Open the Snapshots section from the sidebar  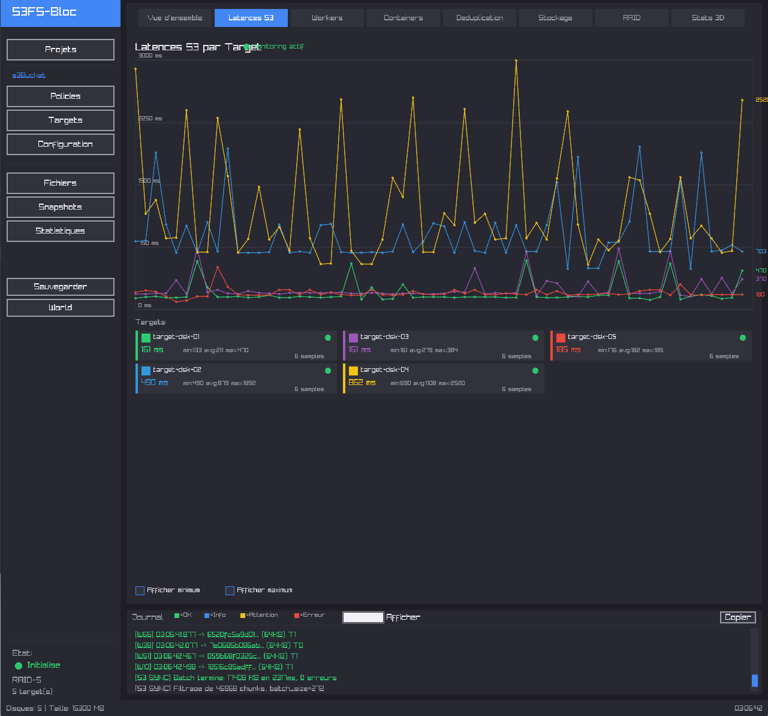pyautogui.click(x=60, y=207)
